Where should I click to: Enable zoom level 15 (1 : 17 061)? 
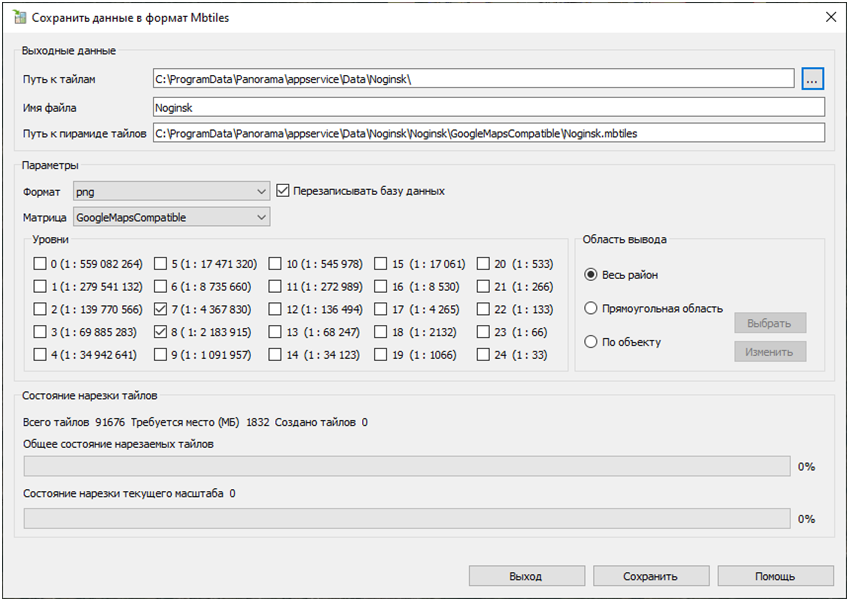pos(381,264)
